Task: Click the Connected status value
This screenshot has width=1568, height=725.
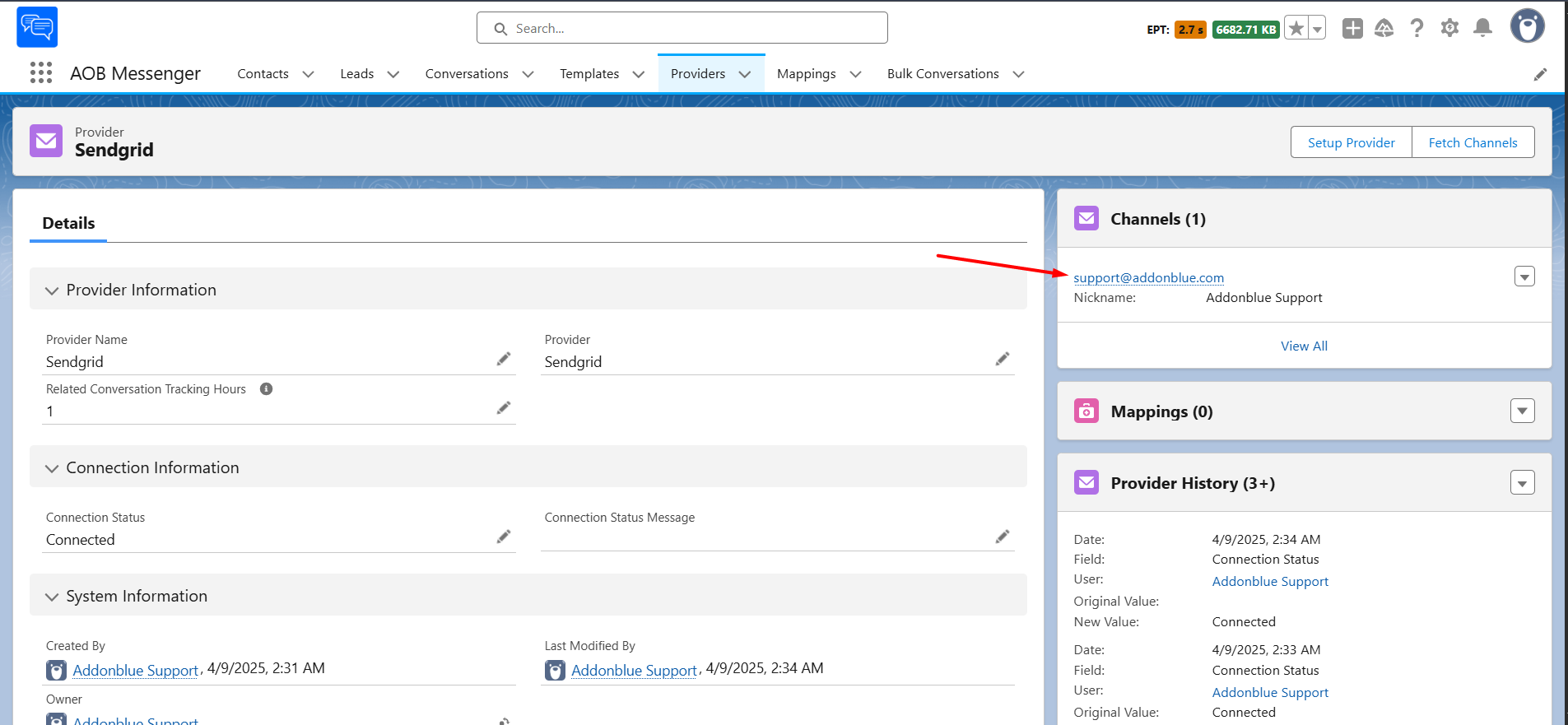Action: [81, 540]
